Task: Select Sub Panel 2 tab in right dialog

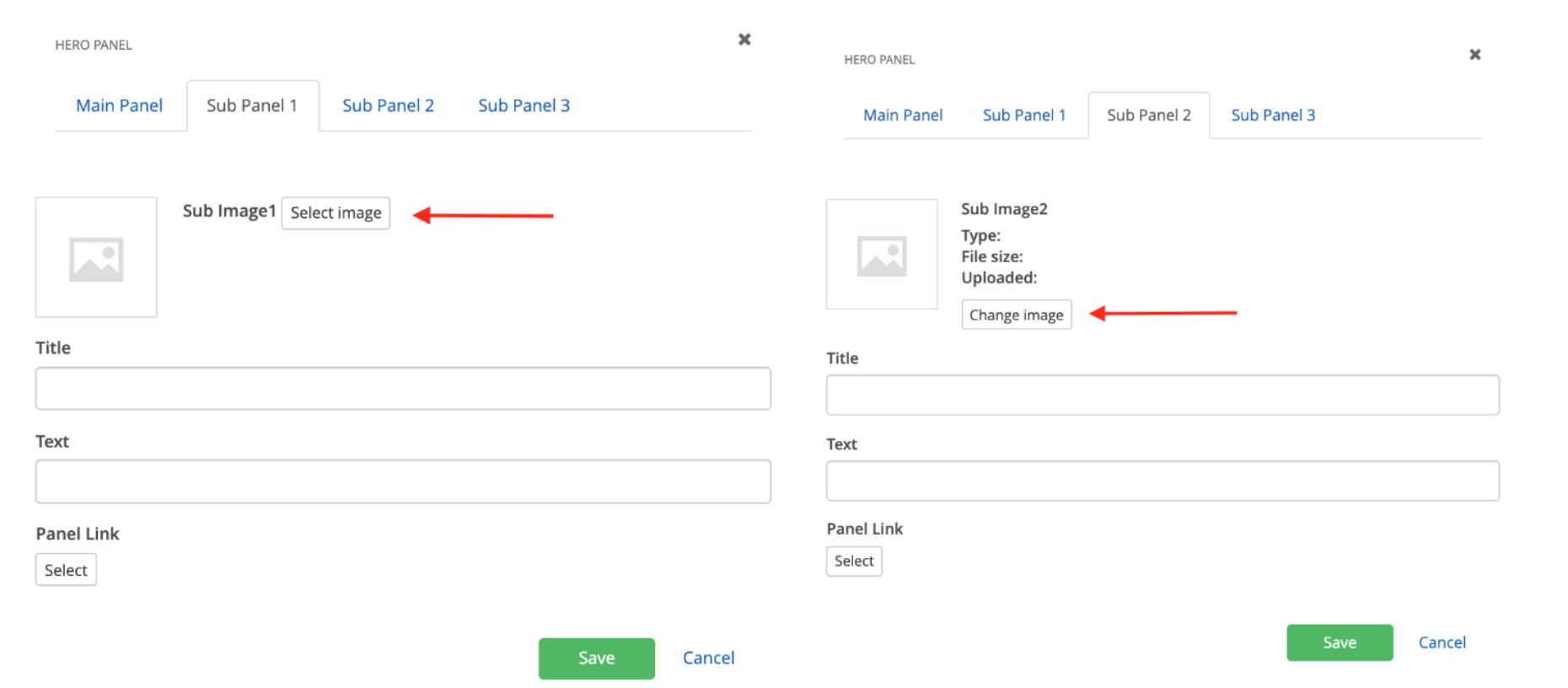Action: [x=1149, y=116]
